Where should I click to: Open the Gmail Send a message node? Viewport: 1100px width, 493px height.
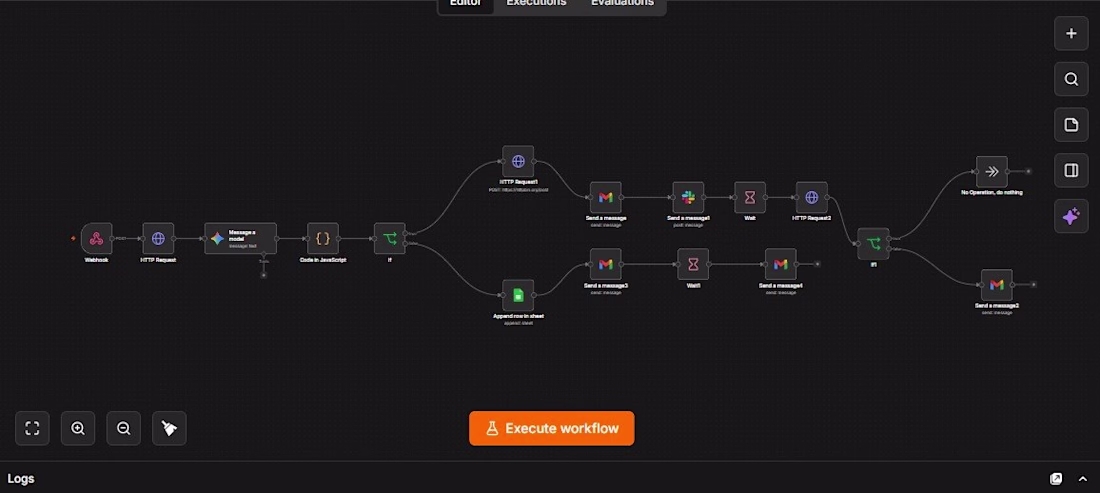[x=605, y=198]
